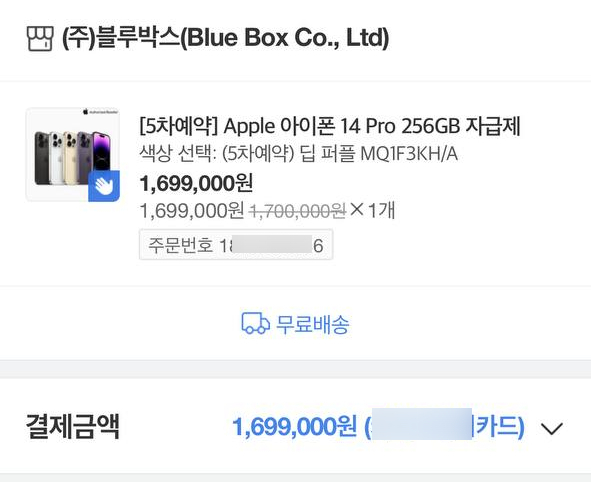Viewport: 591px width, 482px height.
Task: Click the blue 1,699,000원 payment total
Action: [294, 427]
